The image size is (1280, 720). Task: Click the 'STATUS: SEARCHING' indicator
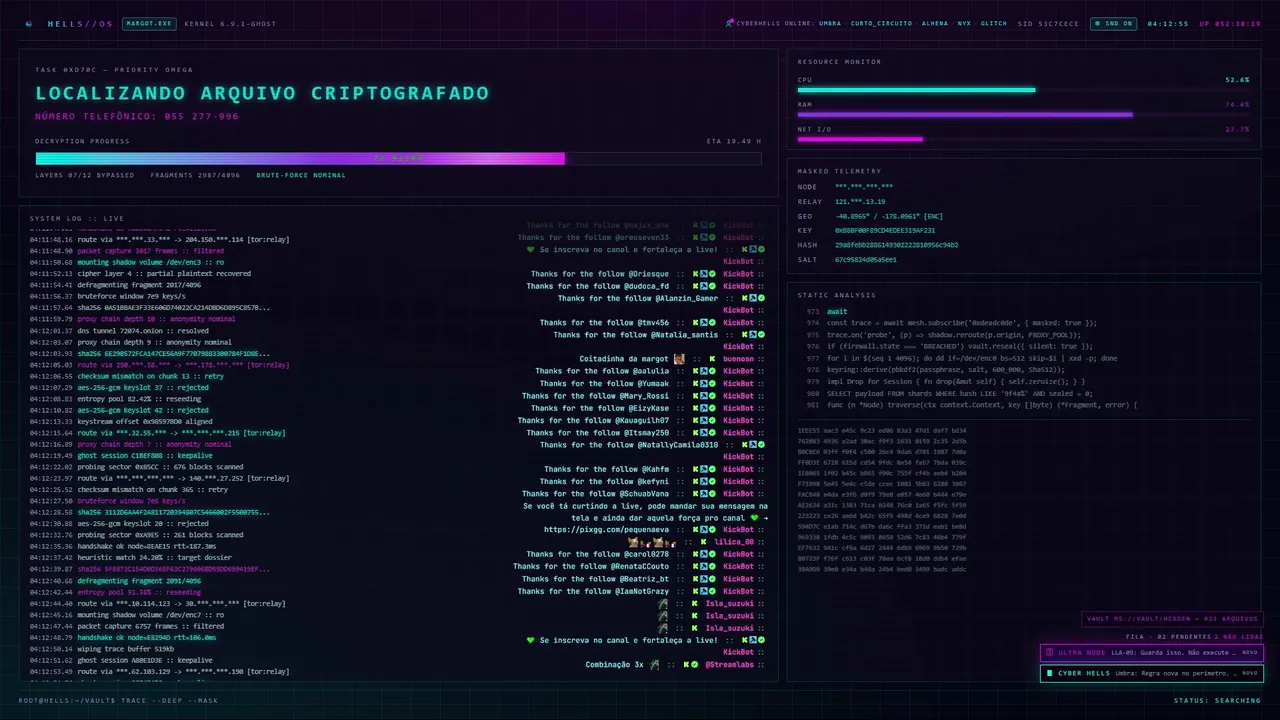coord(1217,700)
